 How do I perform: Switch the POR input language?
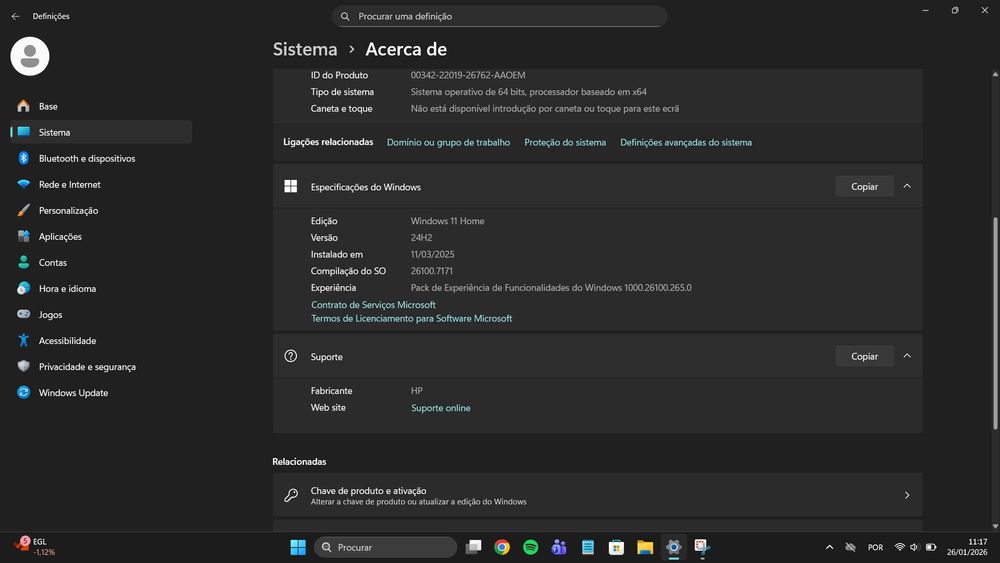click(876, 547)
